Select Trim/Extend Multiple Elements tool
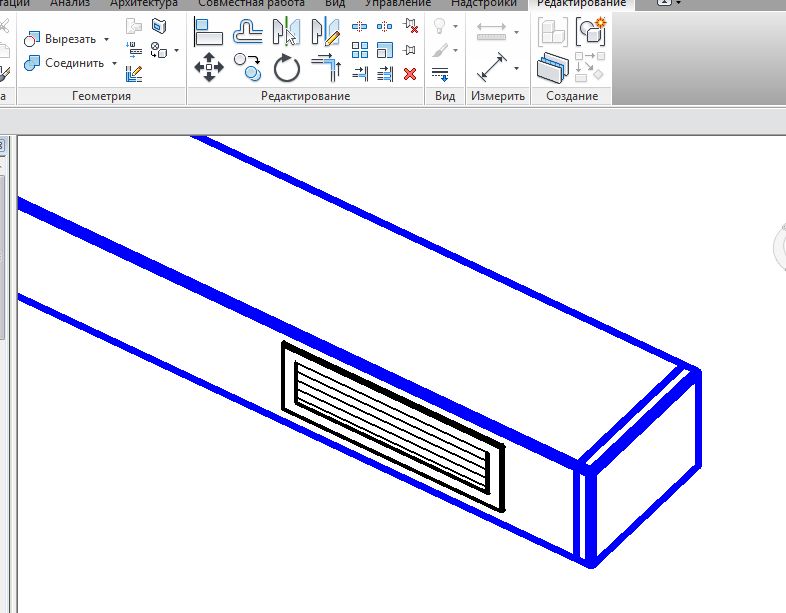The width and height of the screenshot is (786, 613). pyautogui.click(x=385, y=74)
